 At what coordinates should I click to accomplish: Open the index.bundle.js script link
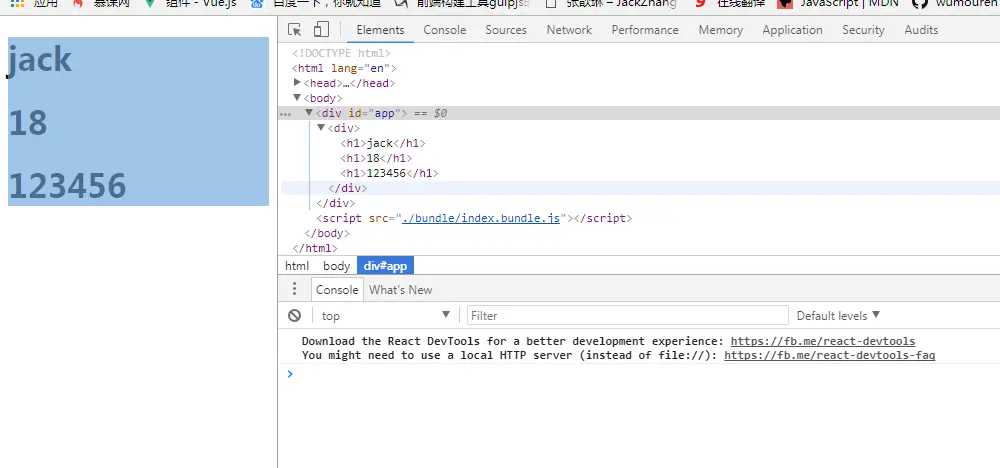click(481, 218)
